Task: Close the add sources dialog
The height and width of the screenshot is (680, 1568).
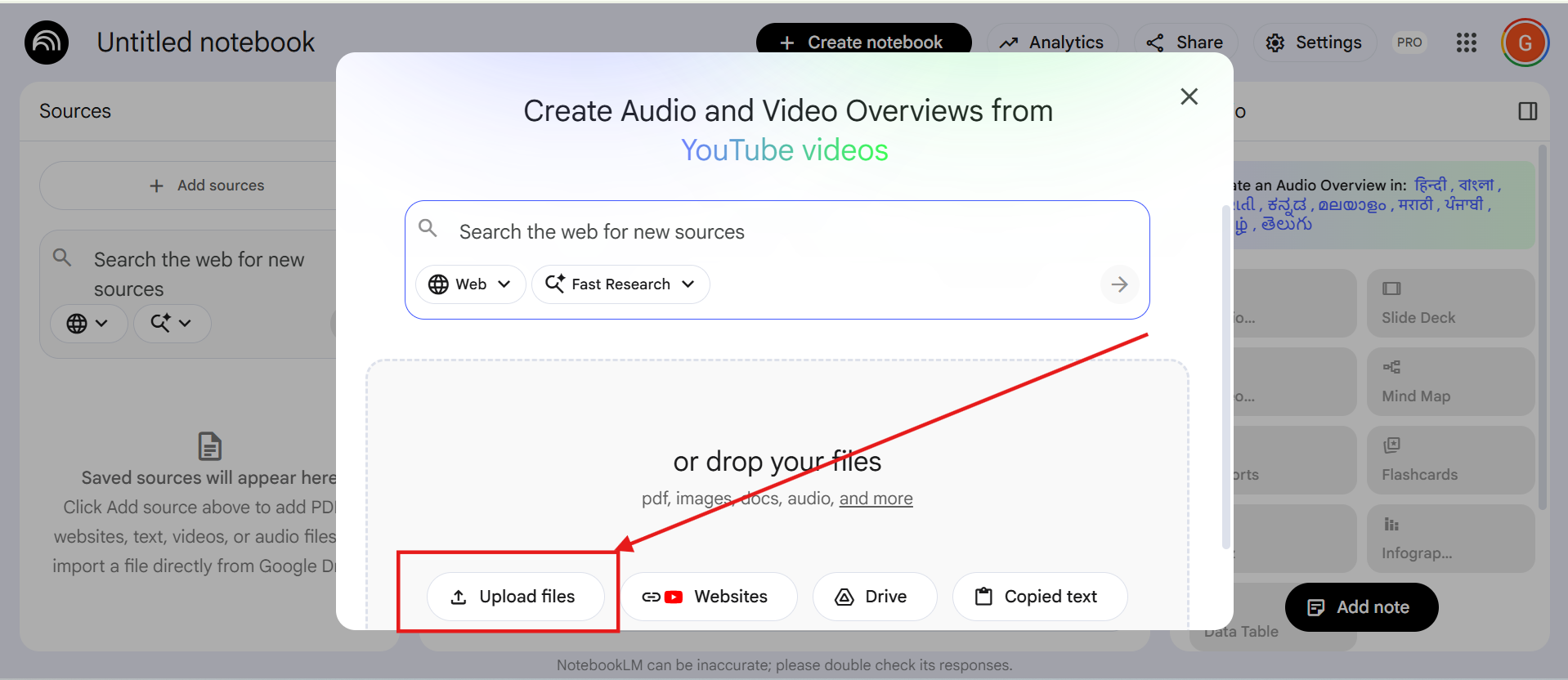Action: click(1189, 96)
